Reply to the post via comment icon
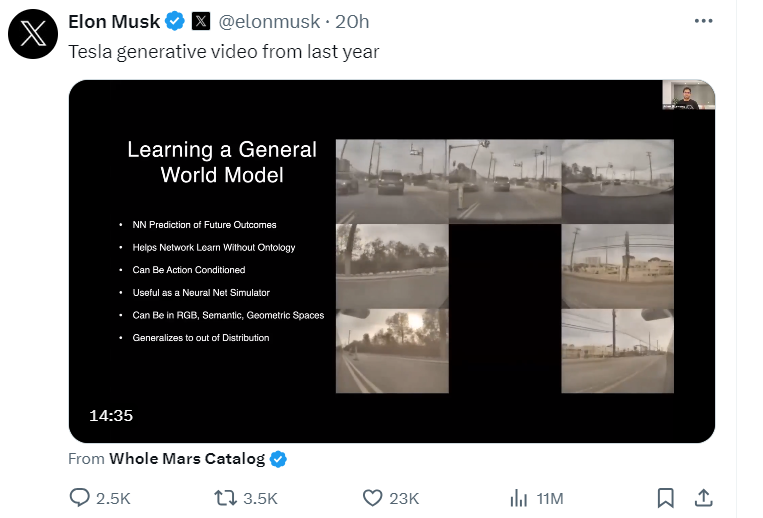 click(x=80, y=497)
